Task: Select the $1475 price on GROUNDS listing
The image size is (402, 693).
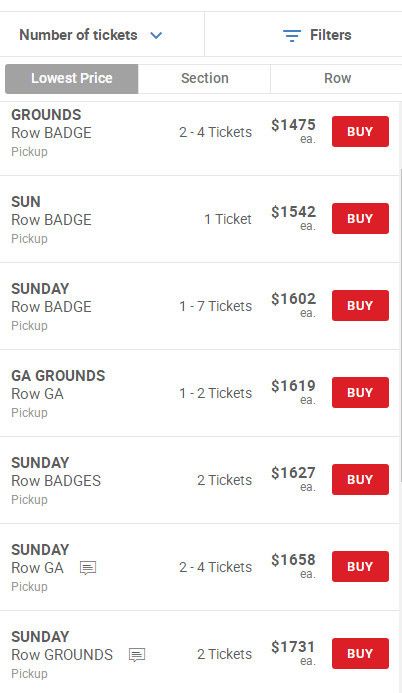Action: [293, 125]
